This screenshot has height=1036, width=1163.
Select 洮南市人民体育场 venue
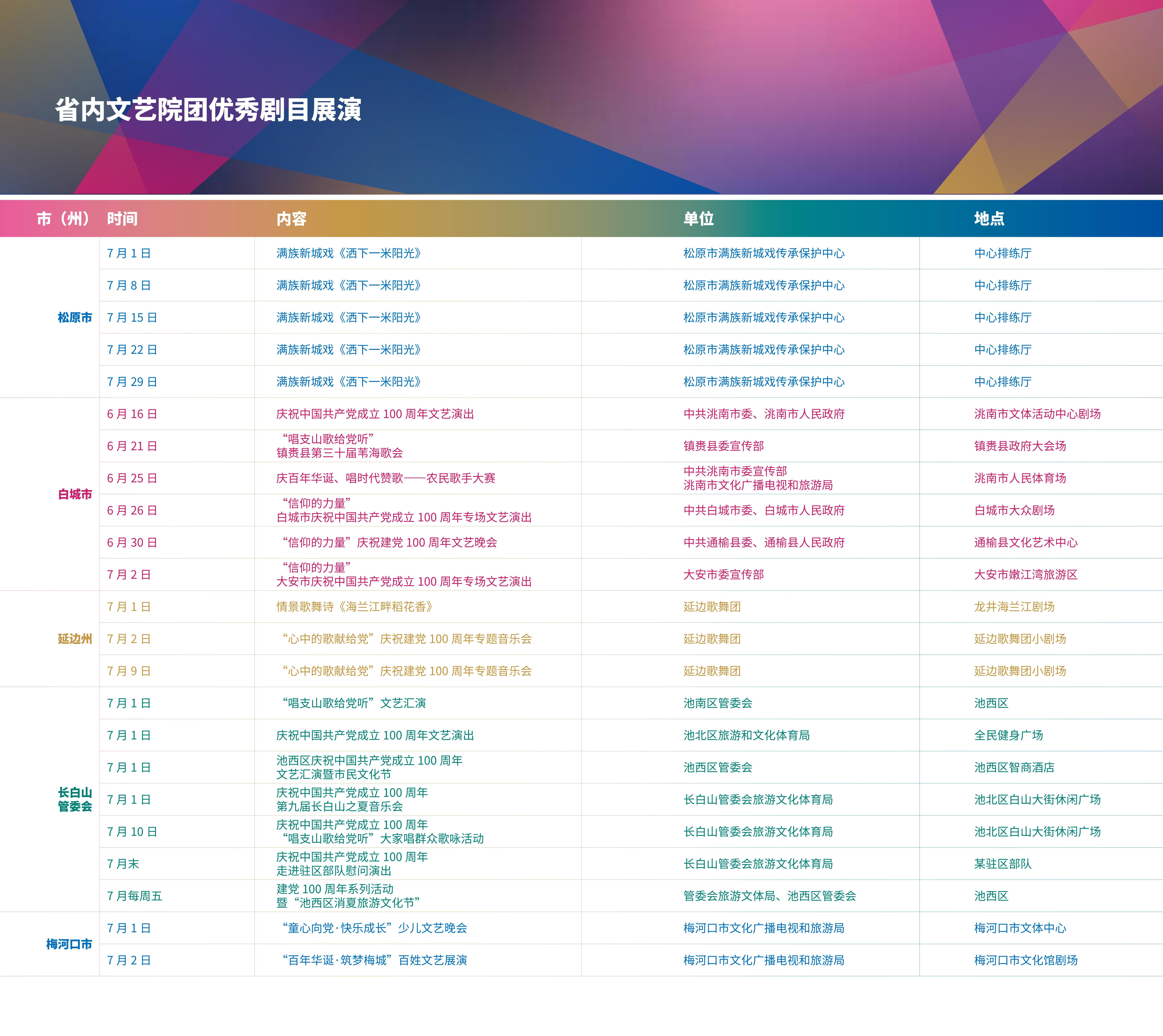[1020, 478]
